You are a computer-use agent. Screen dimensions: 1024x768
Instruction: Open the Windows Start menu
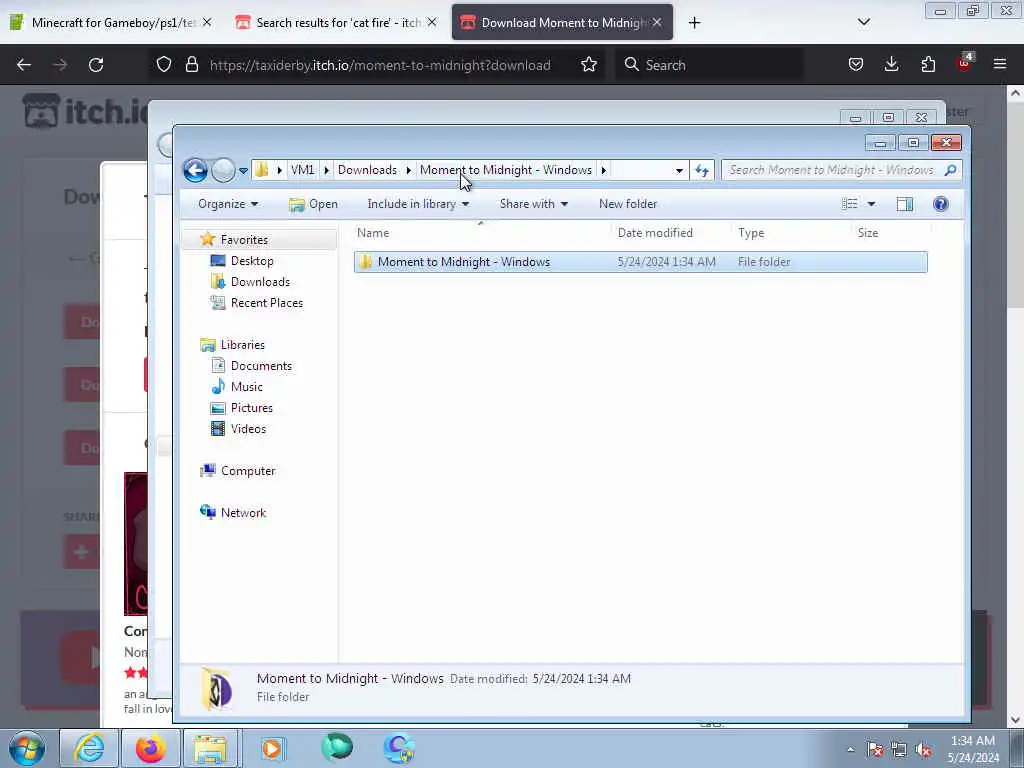click(27, 748)
